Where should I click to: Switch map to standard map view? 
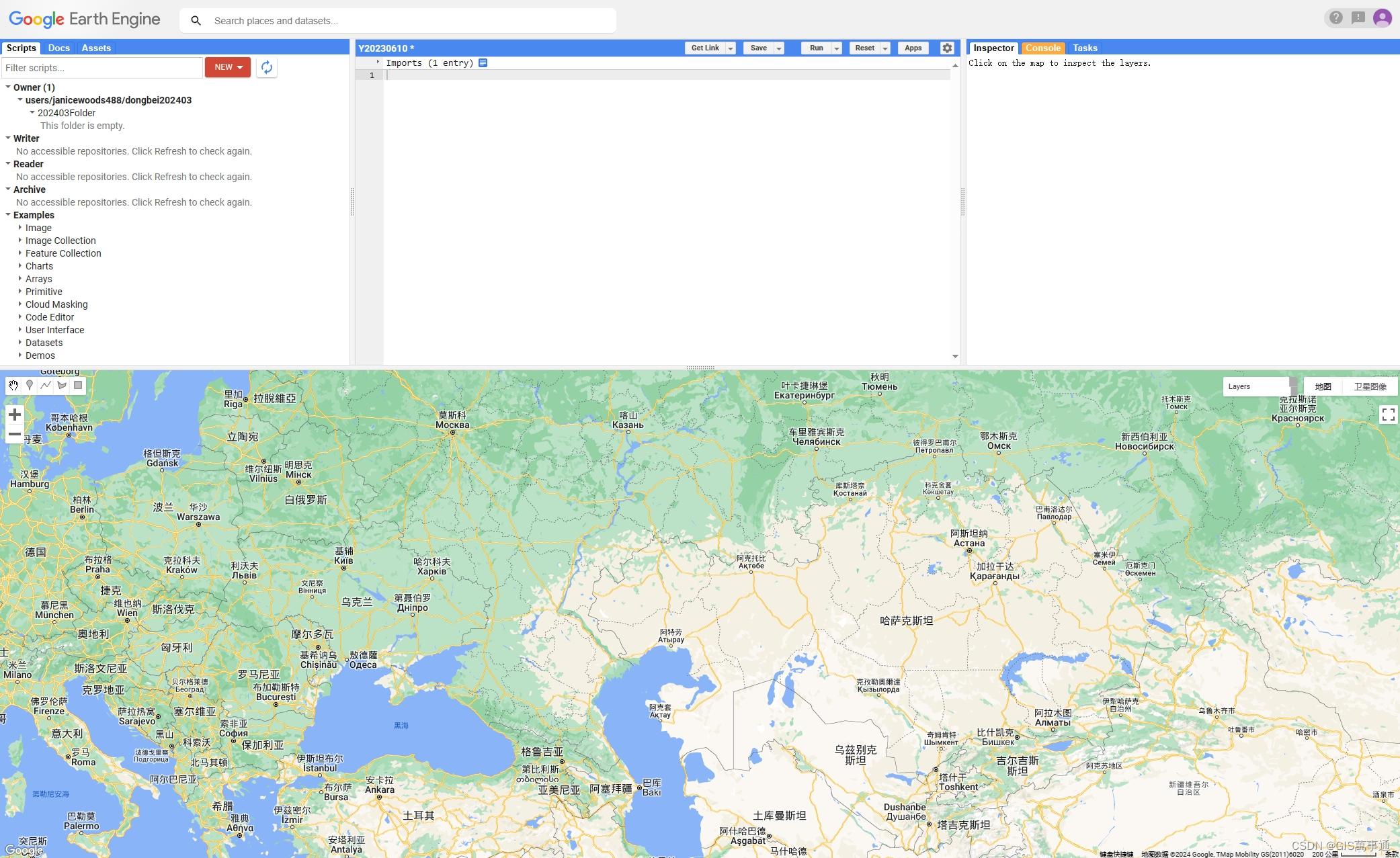[x=1323, y=386]
